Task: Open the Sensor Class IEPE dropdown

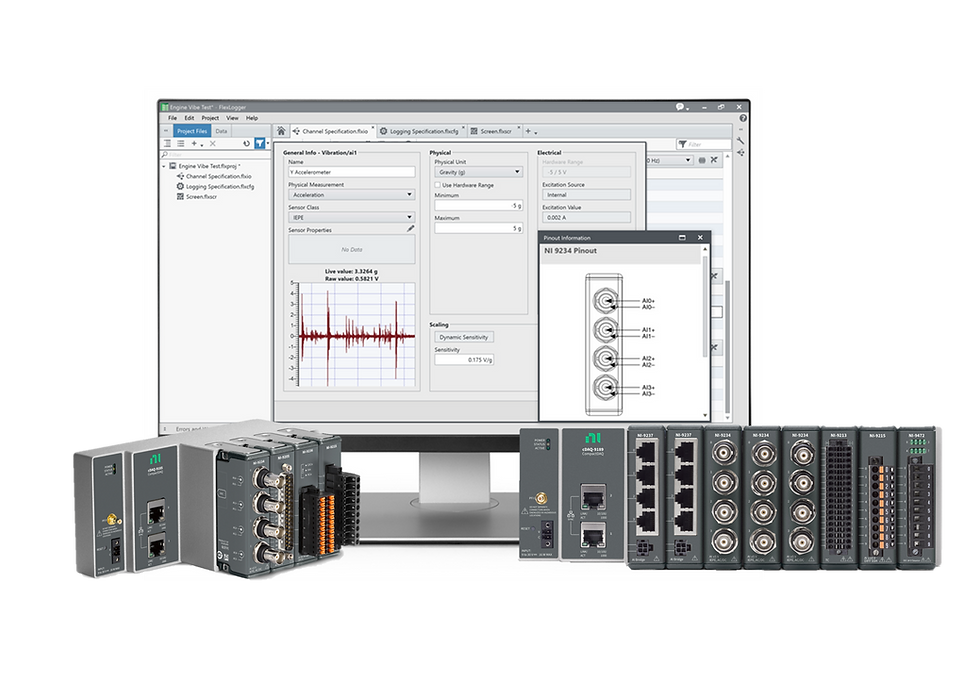Action: 351,217
